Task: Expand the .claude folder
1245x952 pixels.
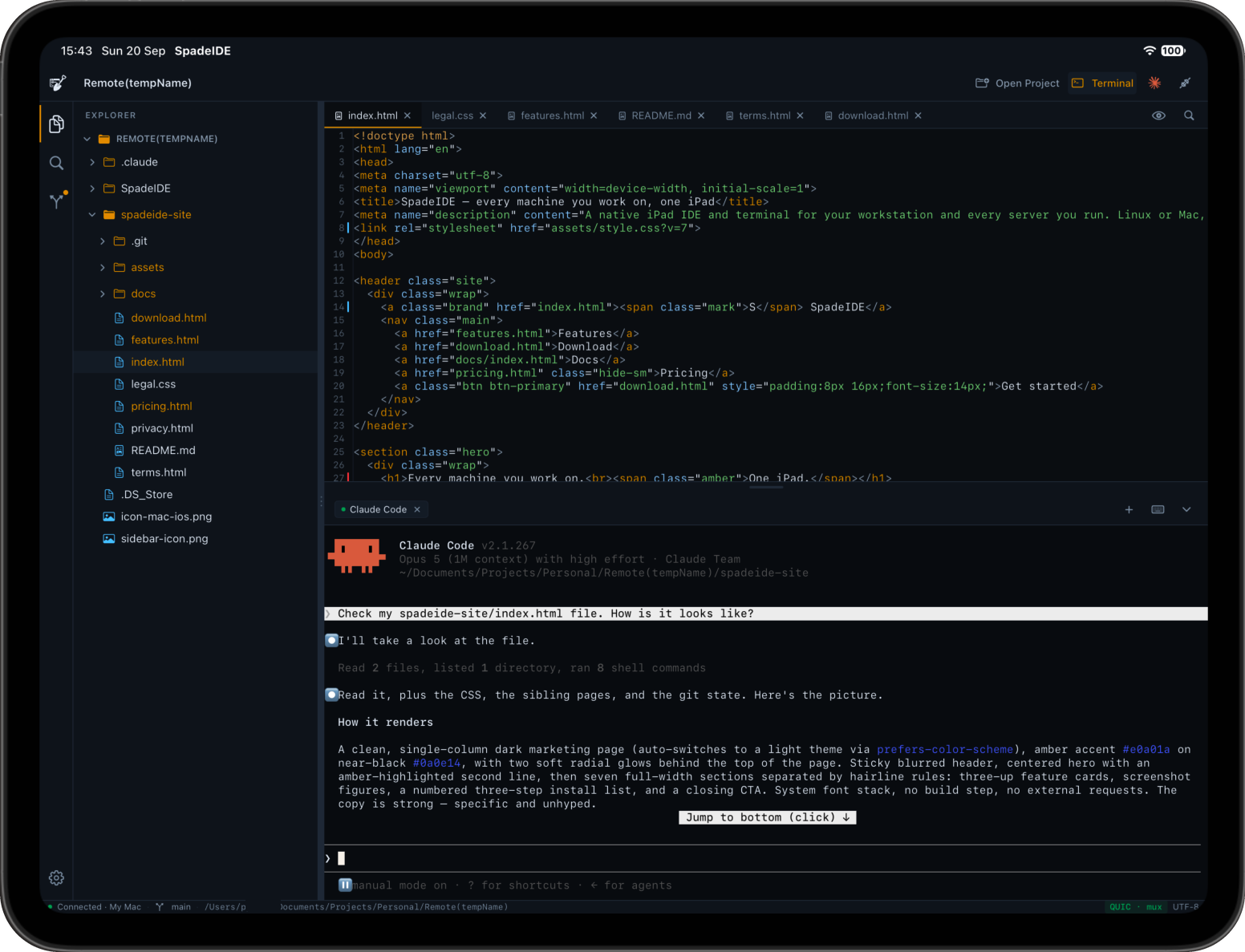Action: (92, 162)
